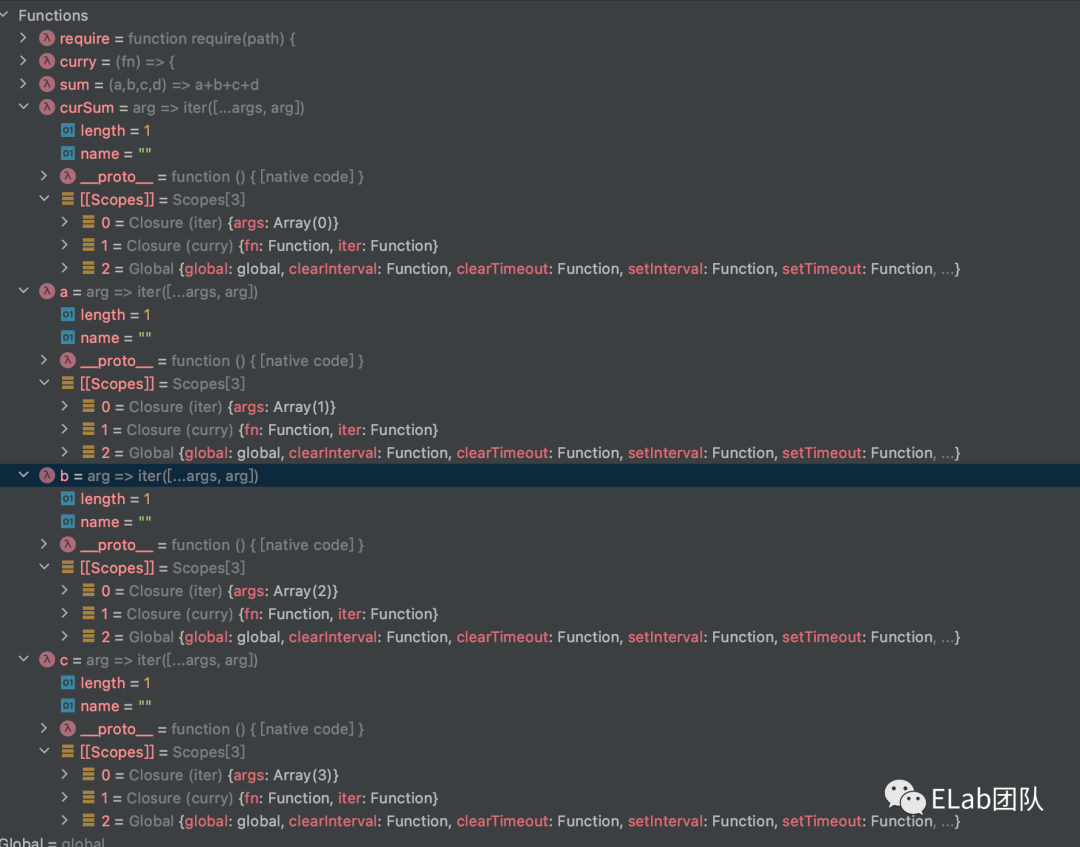Click the list icon of Closure (iter) Array(2)
The height and width of the screenshot is (847, 1080).
point(88,590)
